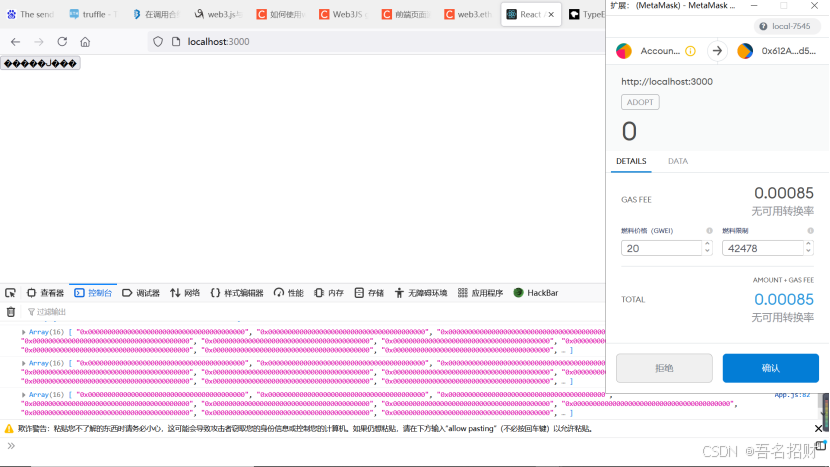The image size is (830, 467).
Task: Open the Memory (内存) devtools panel
Action: pyautogui.click(x=329, y=293)
